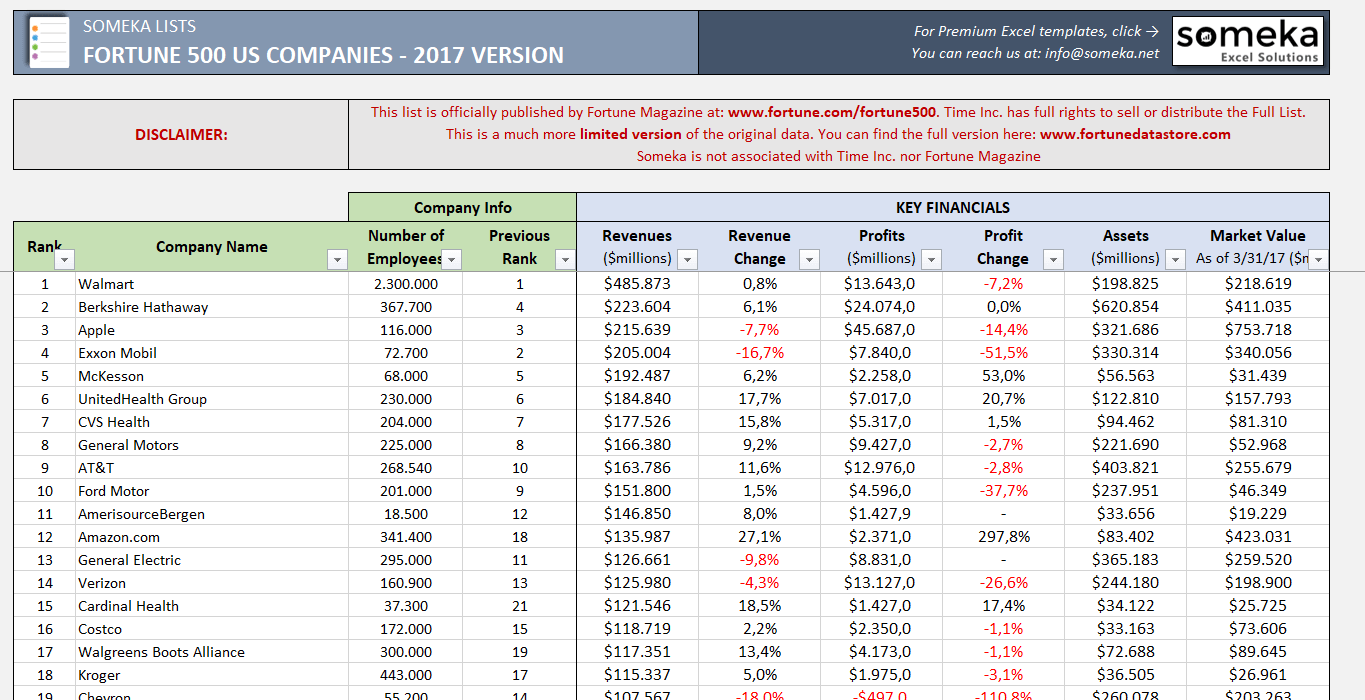Screen dimensions: 1365x700
Task: Select Berkshire Hathaway's profits $24.074,0
Action: coord(881,307)
